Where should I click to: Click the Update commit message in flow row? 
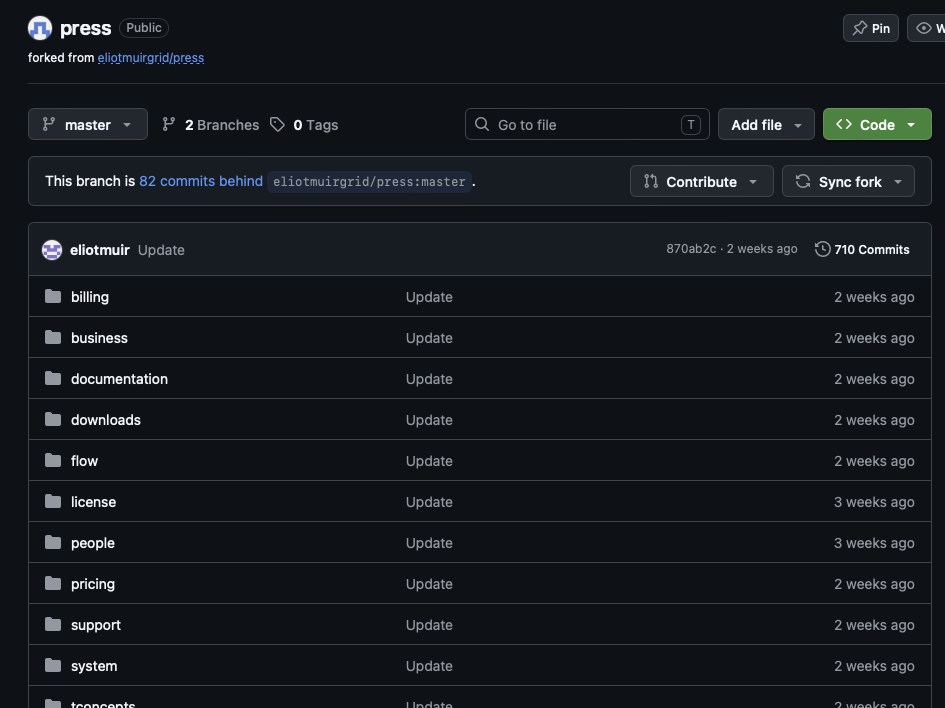(429, 461)
